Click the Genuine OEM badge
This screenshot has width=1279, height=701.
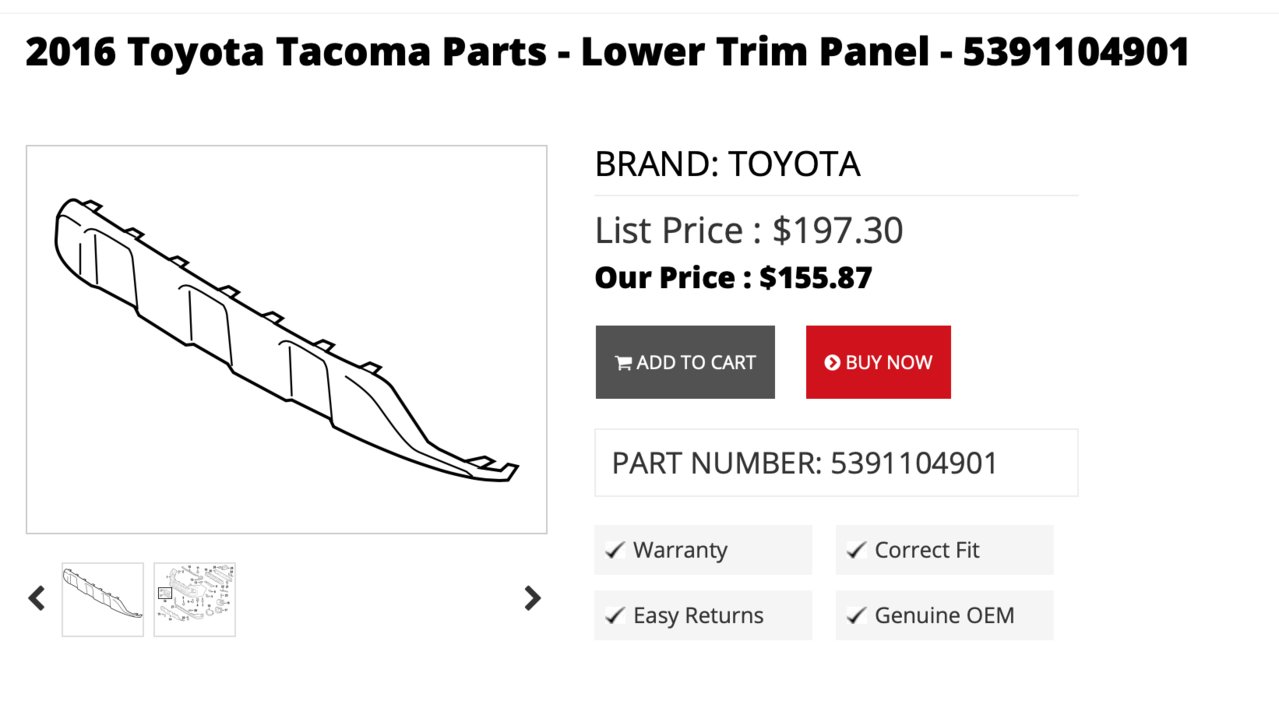click(944, 615)
